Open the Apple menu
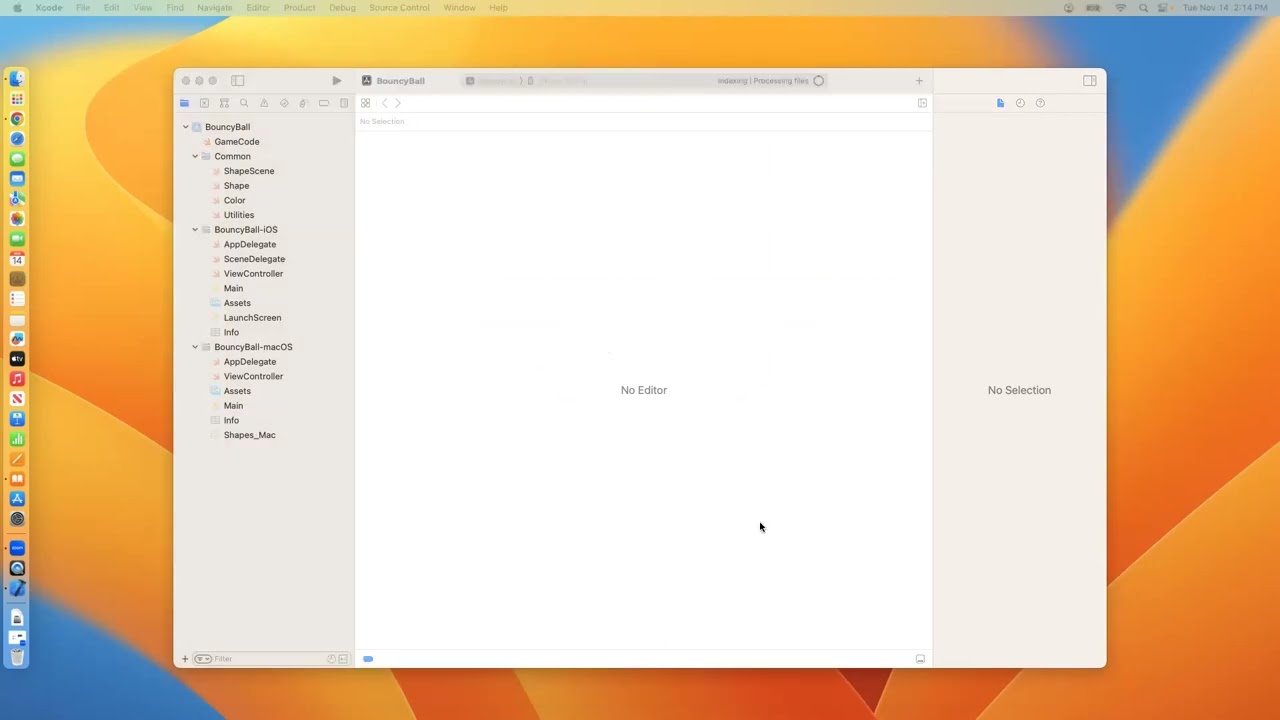The height and width of the screenshot is (720, 1280). pyautogui.click(x=17, y=8)
